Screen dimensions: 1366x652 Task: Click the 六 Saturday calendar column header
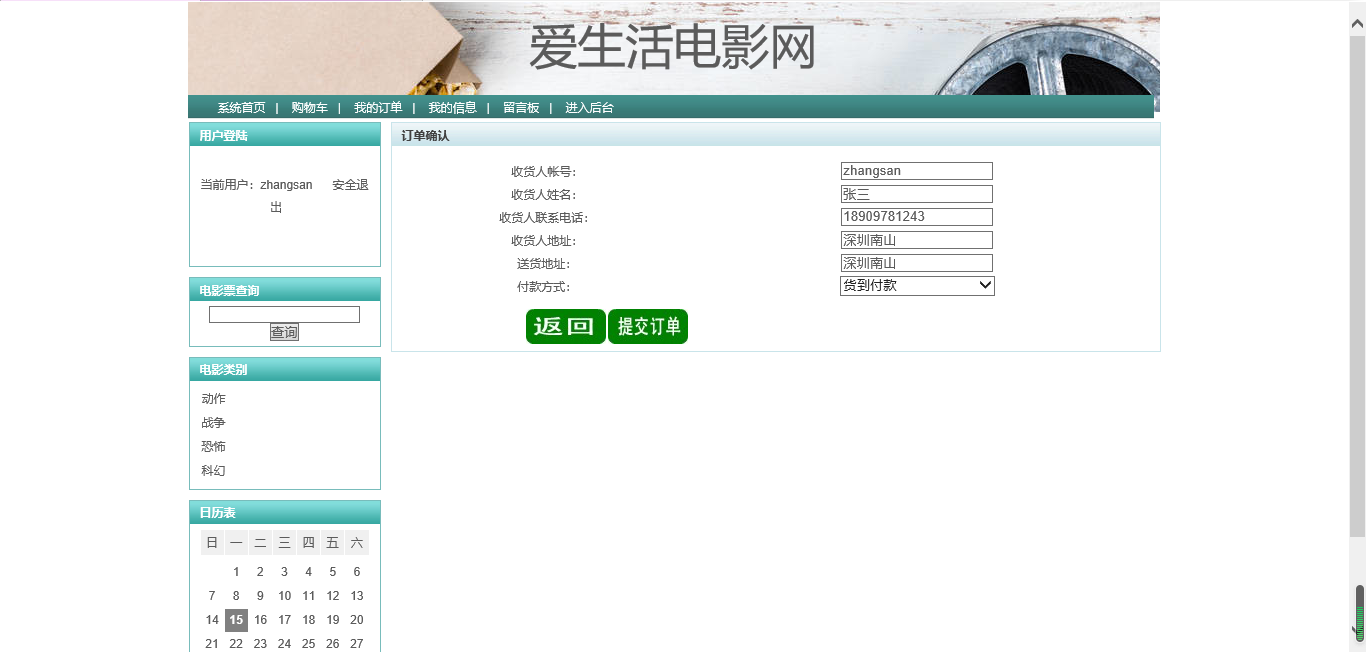click(x=357, y=543)
